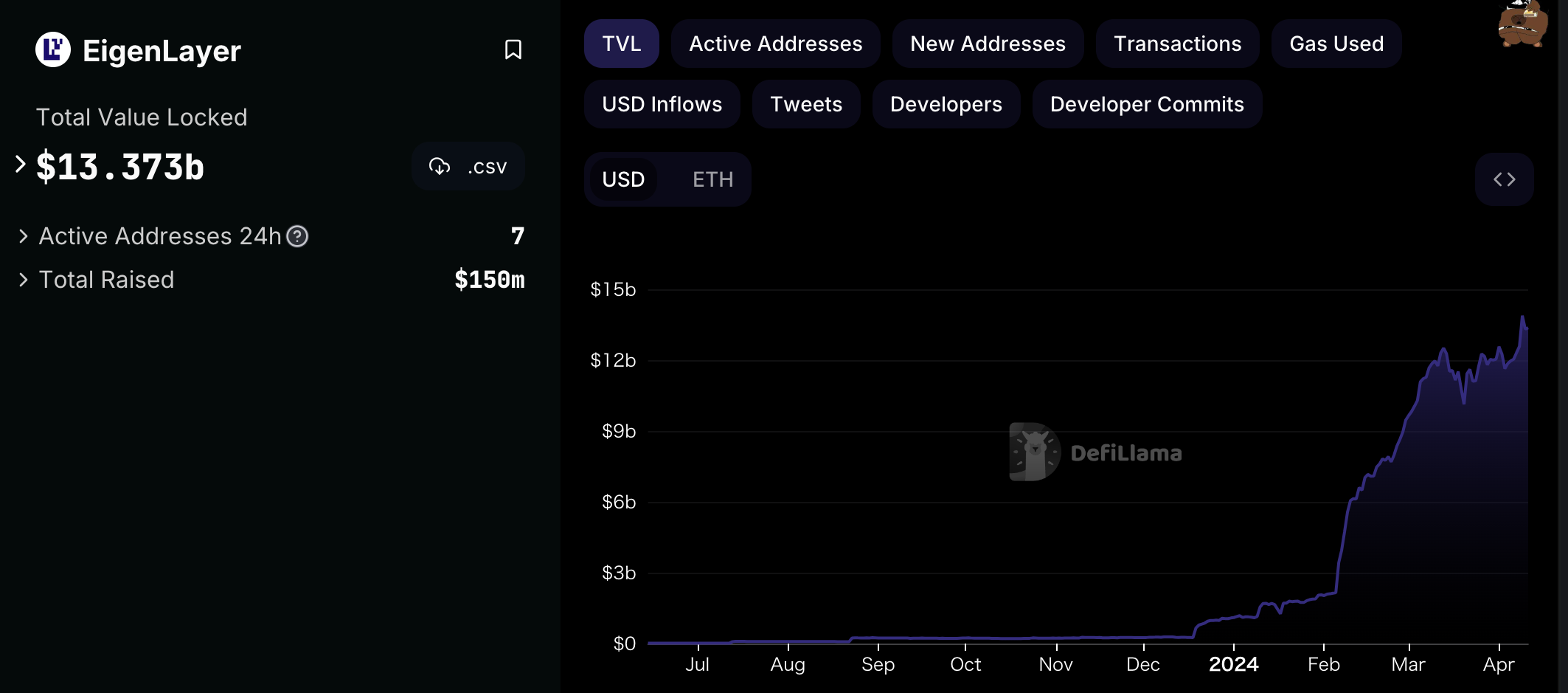Click the TVL peak point on chart
The height and width of the screenshot is (693, 1568).
1522,317
